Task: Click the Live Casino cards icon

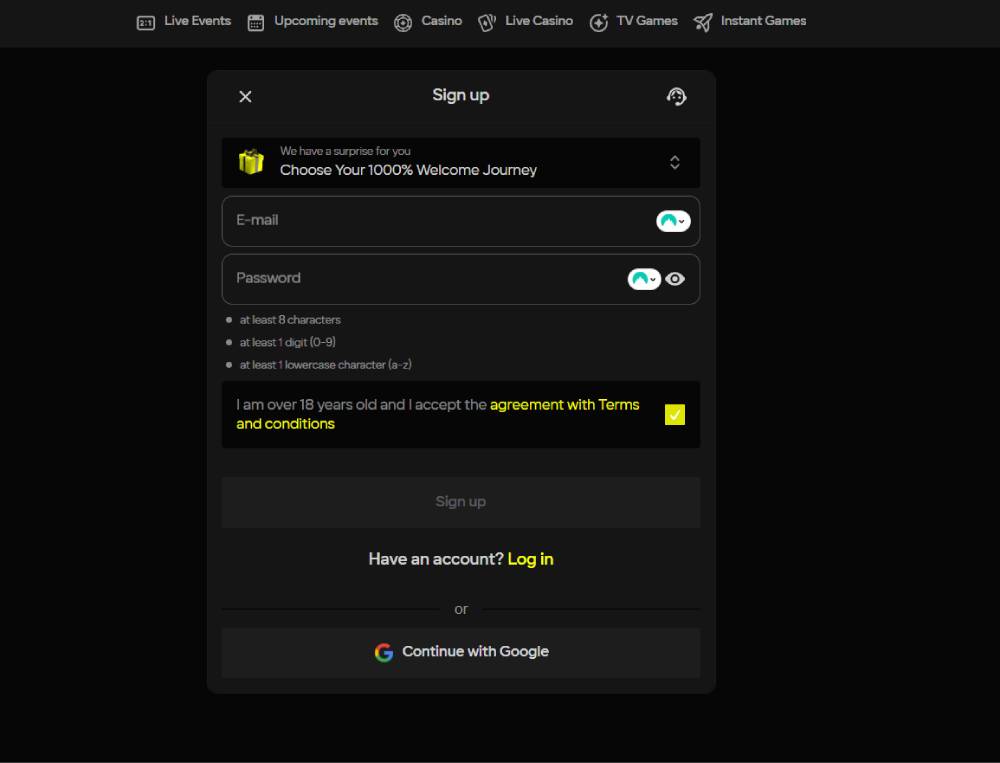Action: click(x=487, y=22)
